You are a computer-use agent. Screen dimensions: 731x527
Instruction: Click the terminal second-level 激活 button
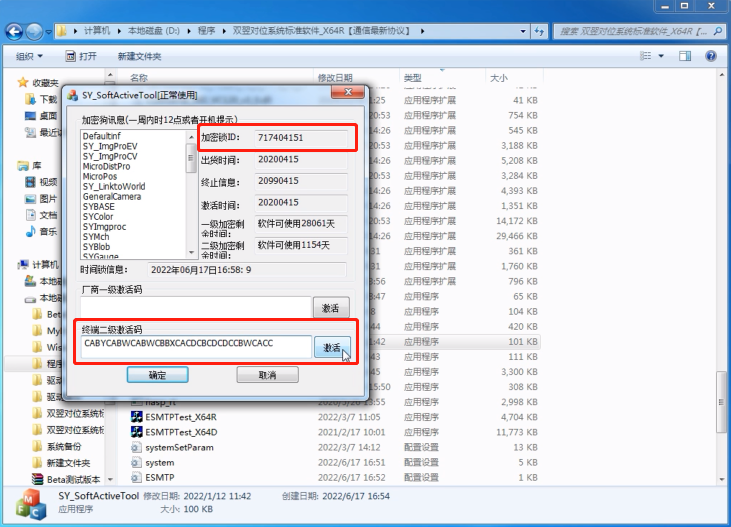(331, 347)
